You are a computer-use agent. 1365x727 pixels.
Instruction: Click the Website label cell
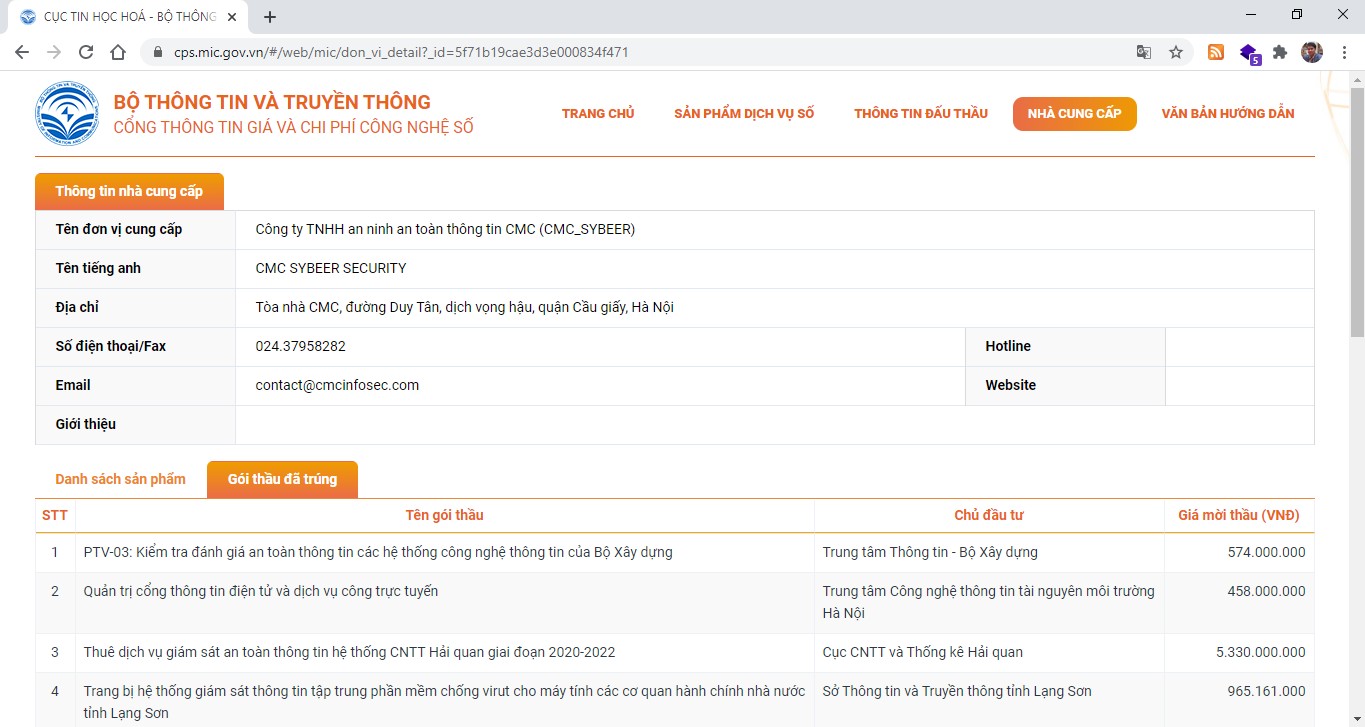pyautogui.click(x=1065, y=385)
